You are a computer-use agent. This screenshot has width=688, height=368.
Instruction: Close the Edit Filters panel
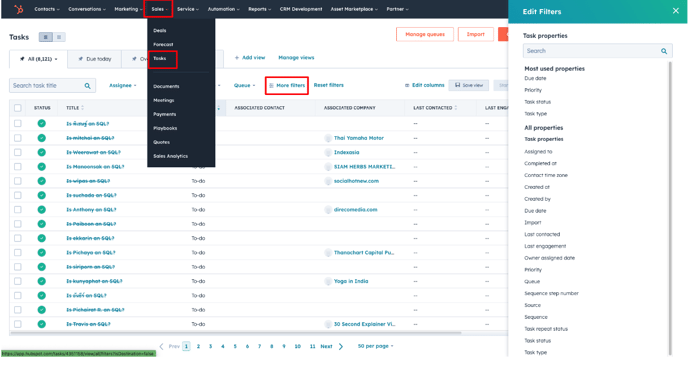pyautogui.click(x=676, y=11)
